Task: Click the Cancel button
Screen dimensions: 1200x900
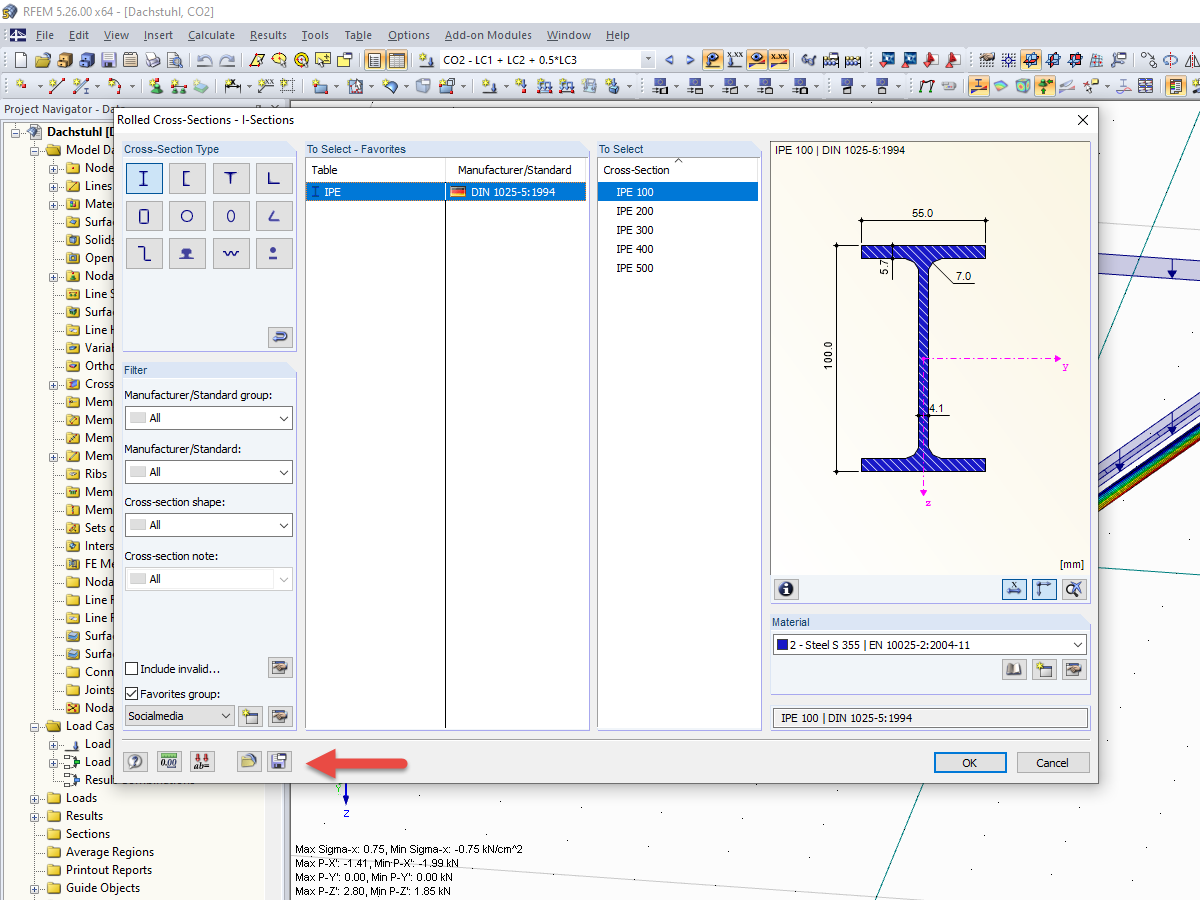Action: coord(1052,762)
